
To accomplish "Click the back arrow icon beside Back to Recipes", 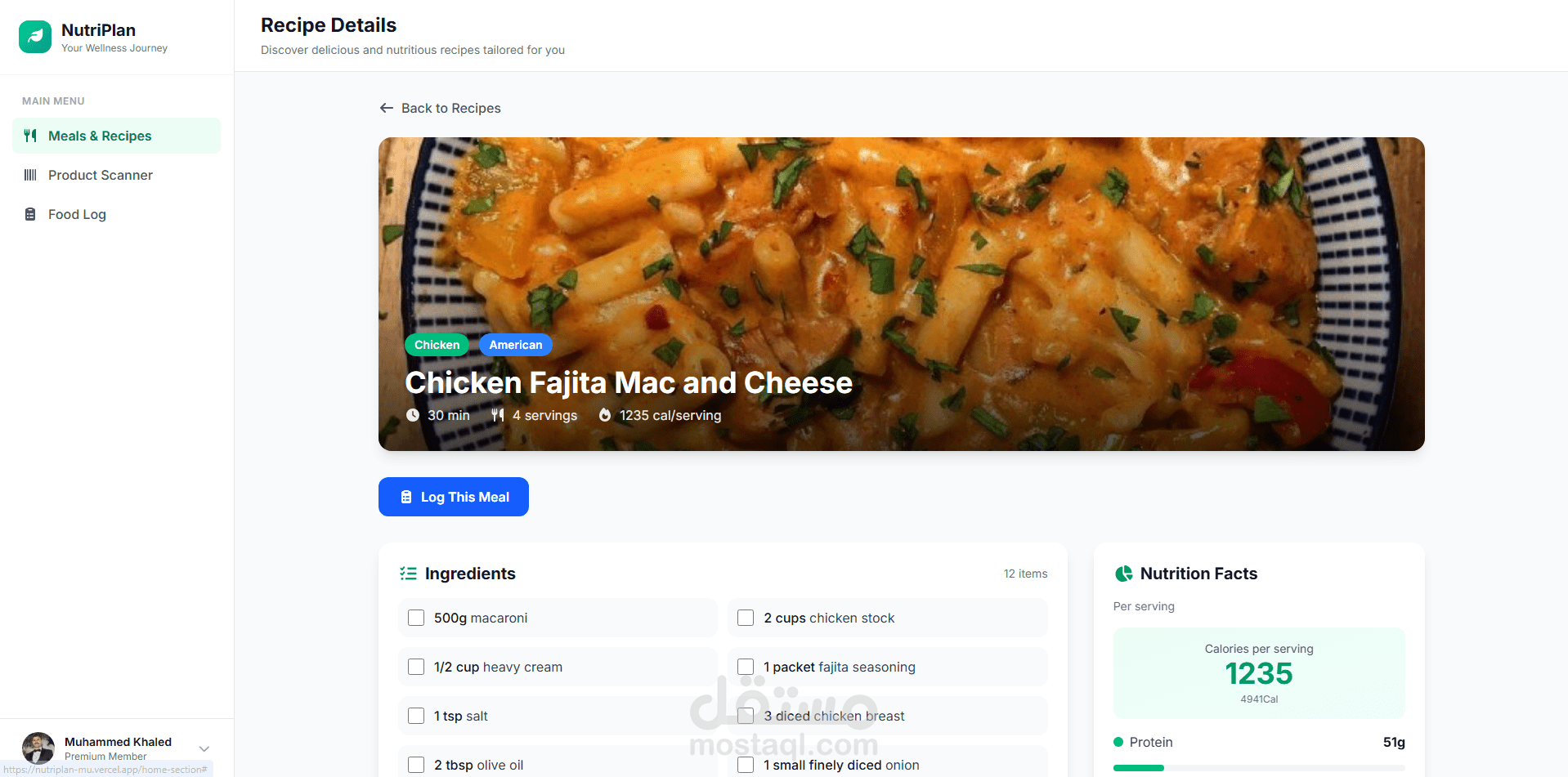I will click(387, 108).
